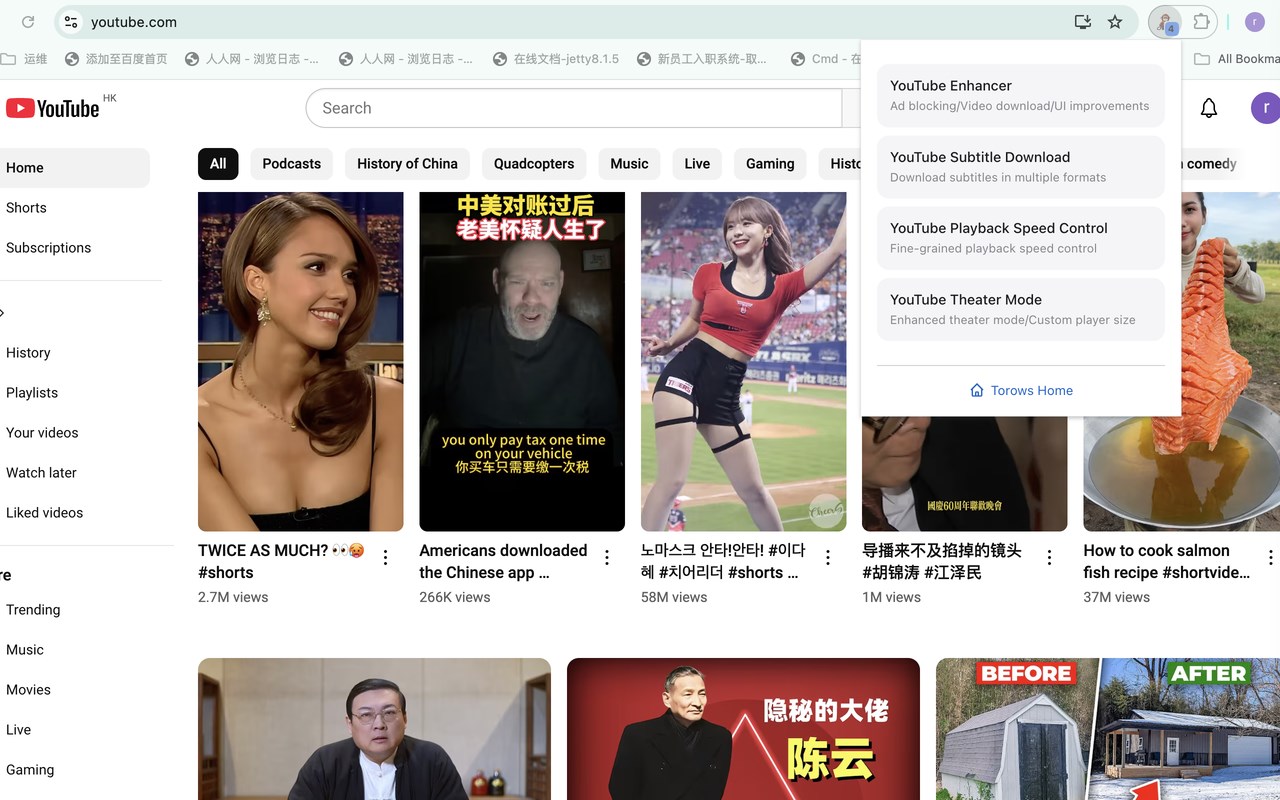Open Movies in the sidebar
The height and width of the screenshot is (800, 1280).
(x=75, y=690)
